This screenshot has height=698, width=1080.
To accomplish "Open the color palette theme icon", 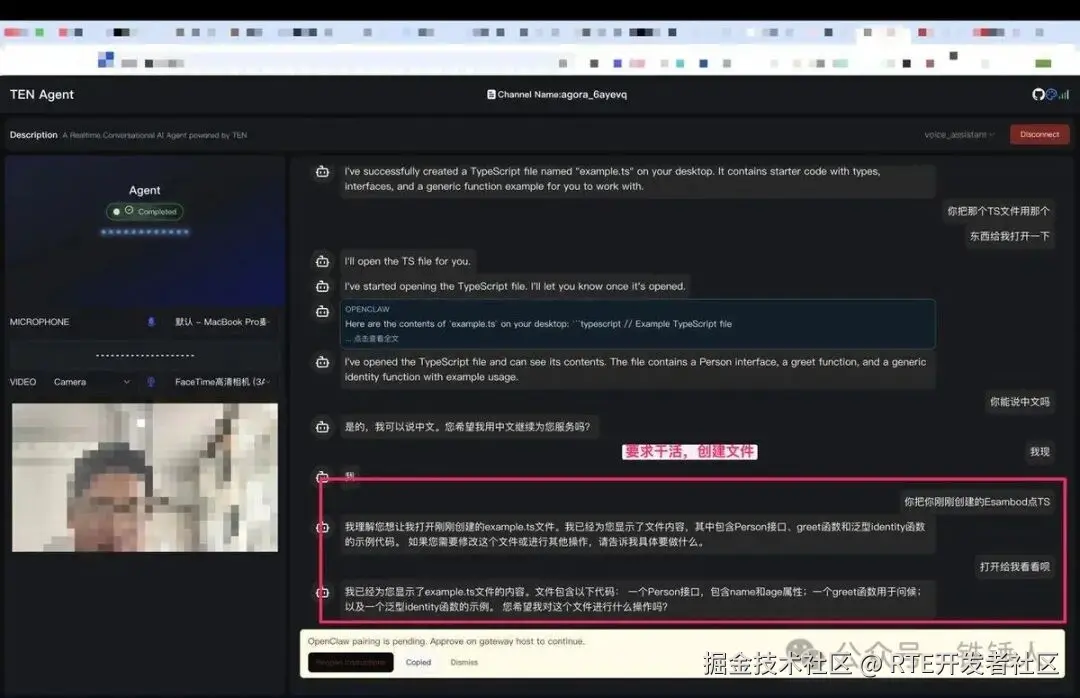I will (1051, 94).
